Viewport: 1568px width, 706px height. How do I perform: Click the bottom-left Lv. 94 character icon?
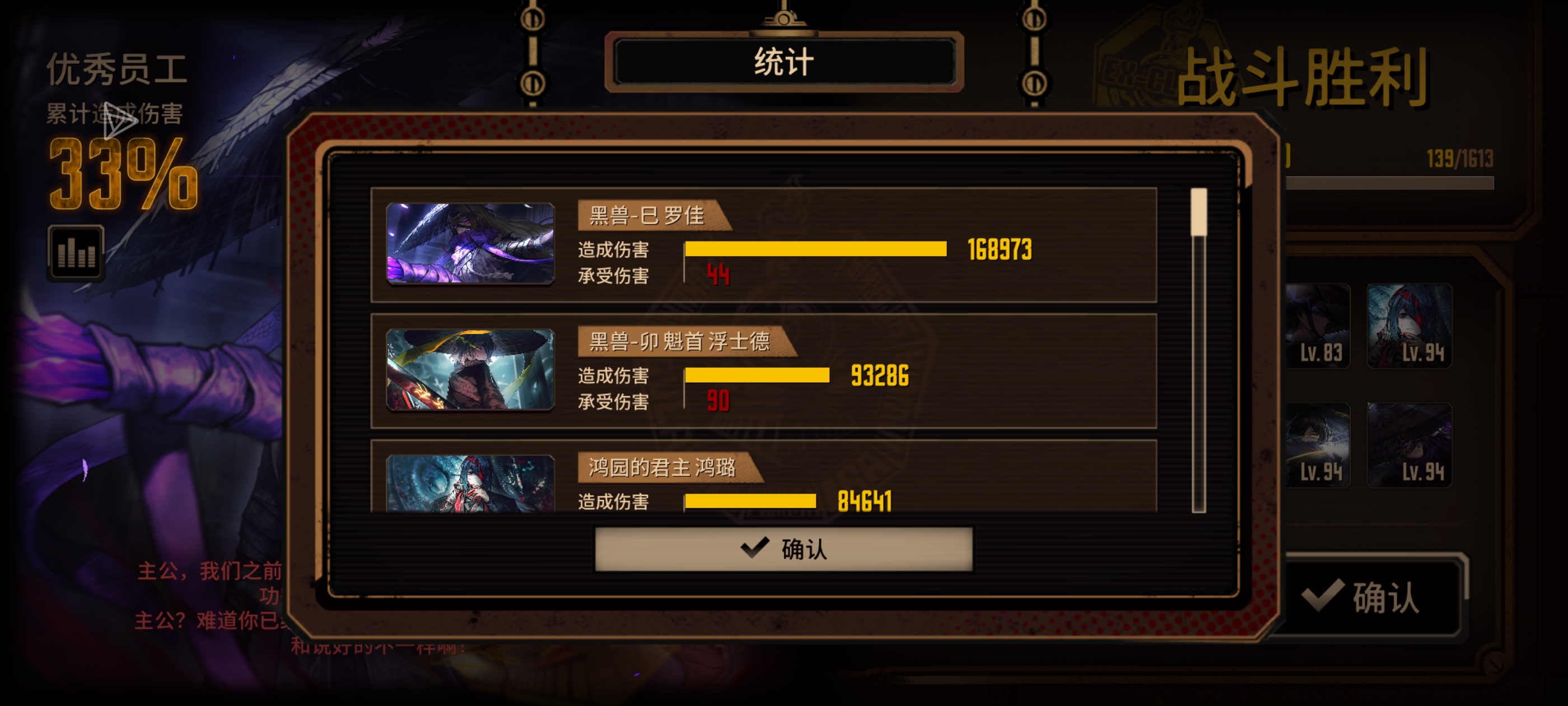coord(1318,445)
